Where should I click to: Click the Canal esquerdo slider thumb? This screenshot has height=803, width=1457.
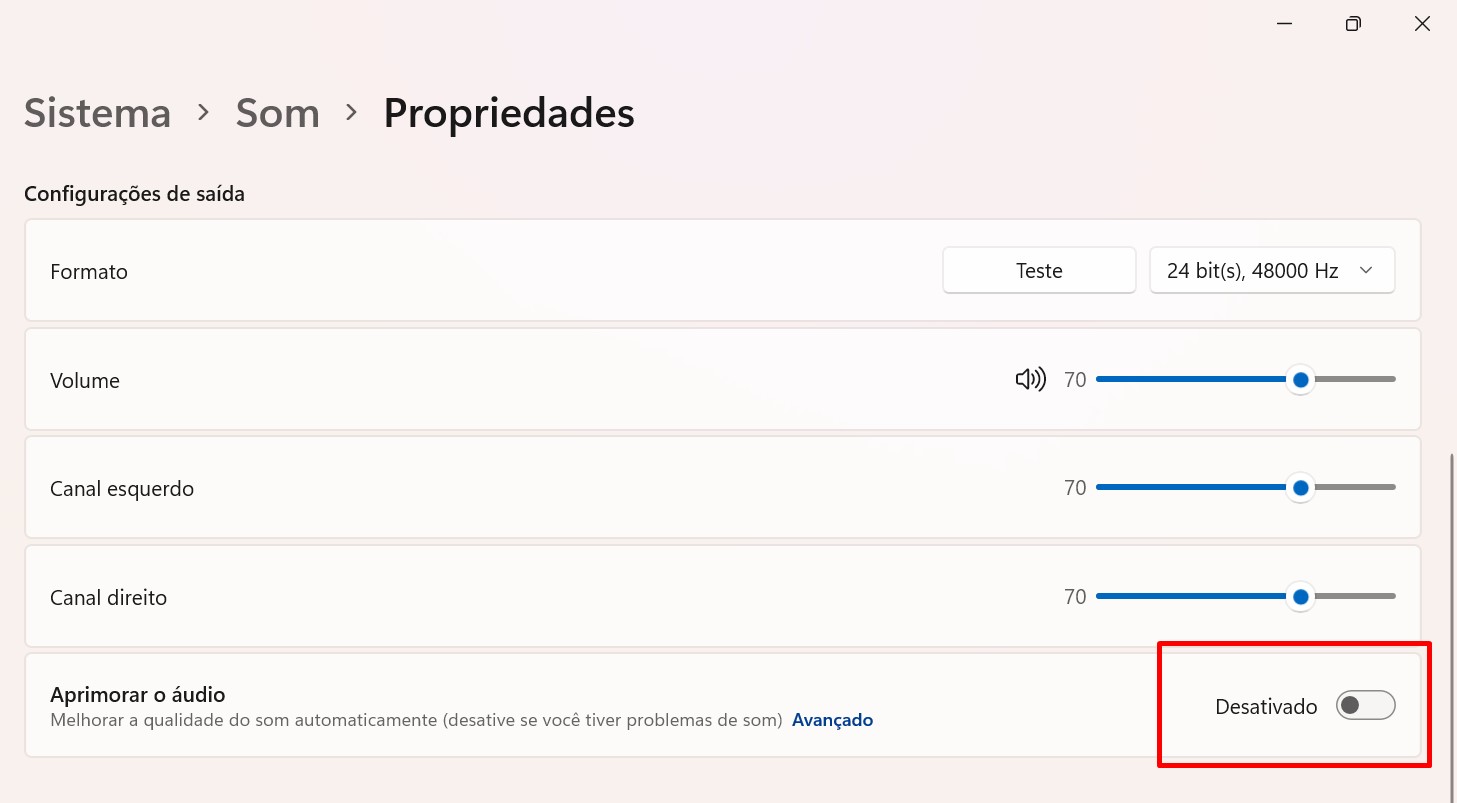(x=1301, y=488)
